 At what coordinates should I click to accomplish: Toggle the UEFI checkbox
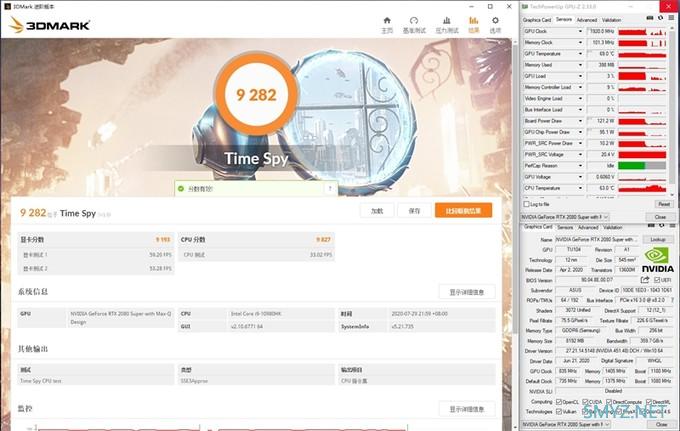tap(657, 280)
